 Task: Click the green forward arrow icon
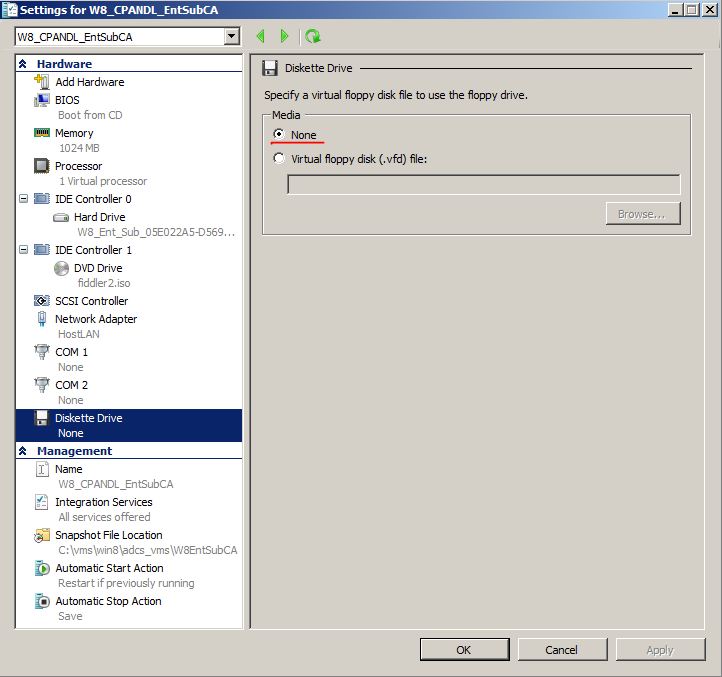(284, 36)
